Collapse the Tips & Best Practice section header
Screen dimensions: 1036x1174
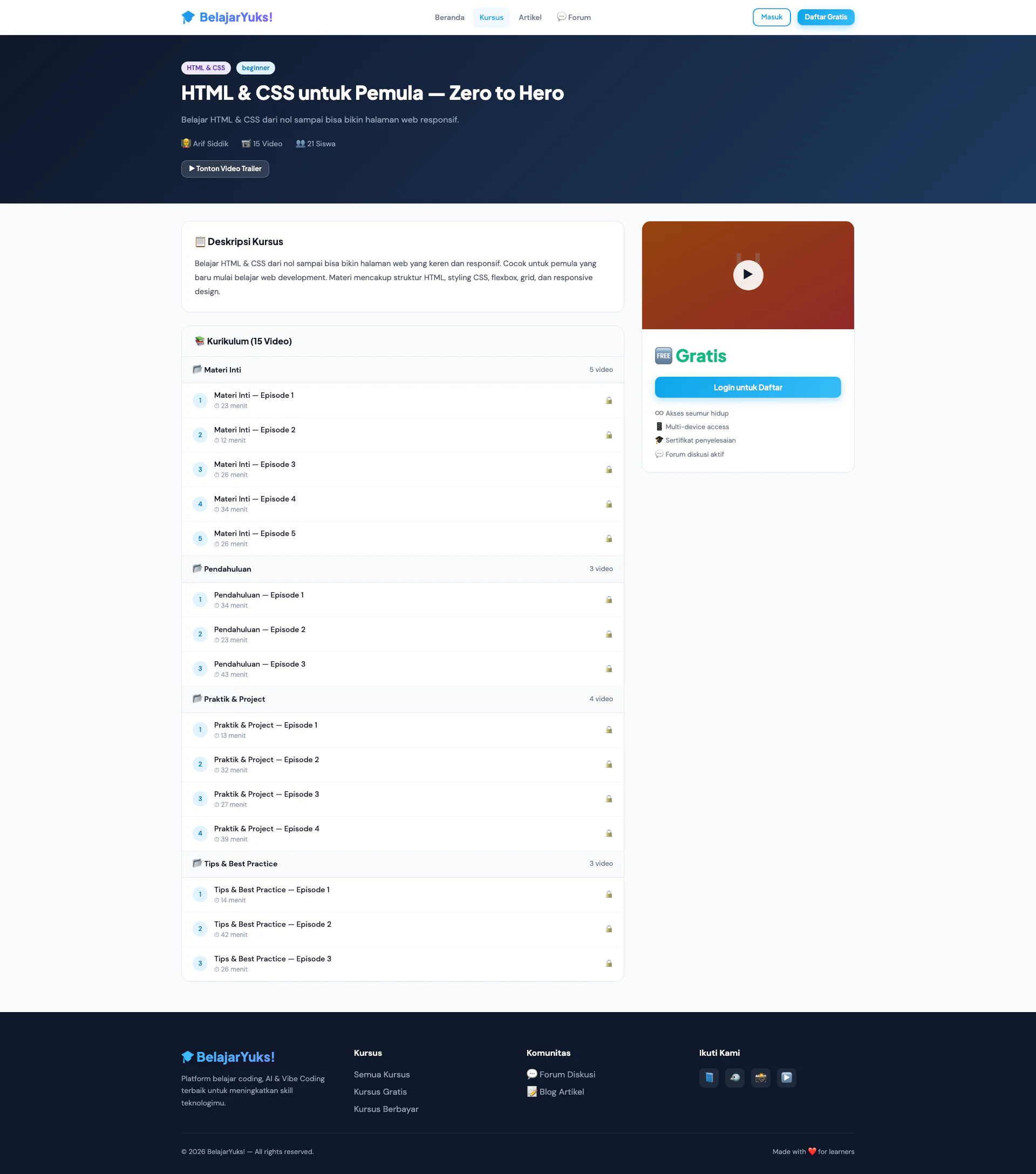[403, 863]
